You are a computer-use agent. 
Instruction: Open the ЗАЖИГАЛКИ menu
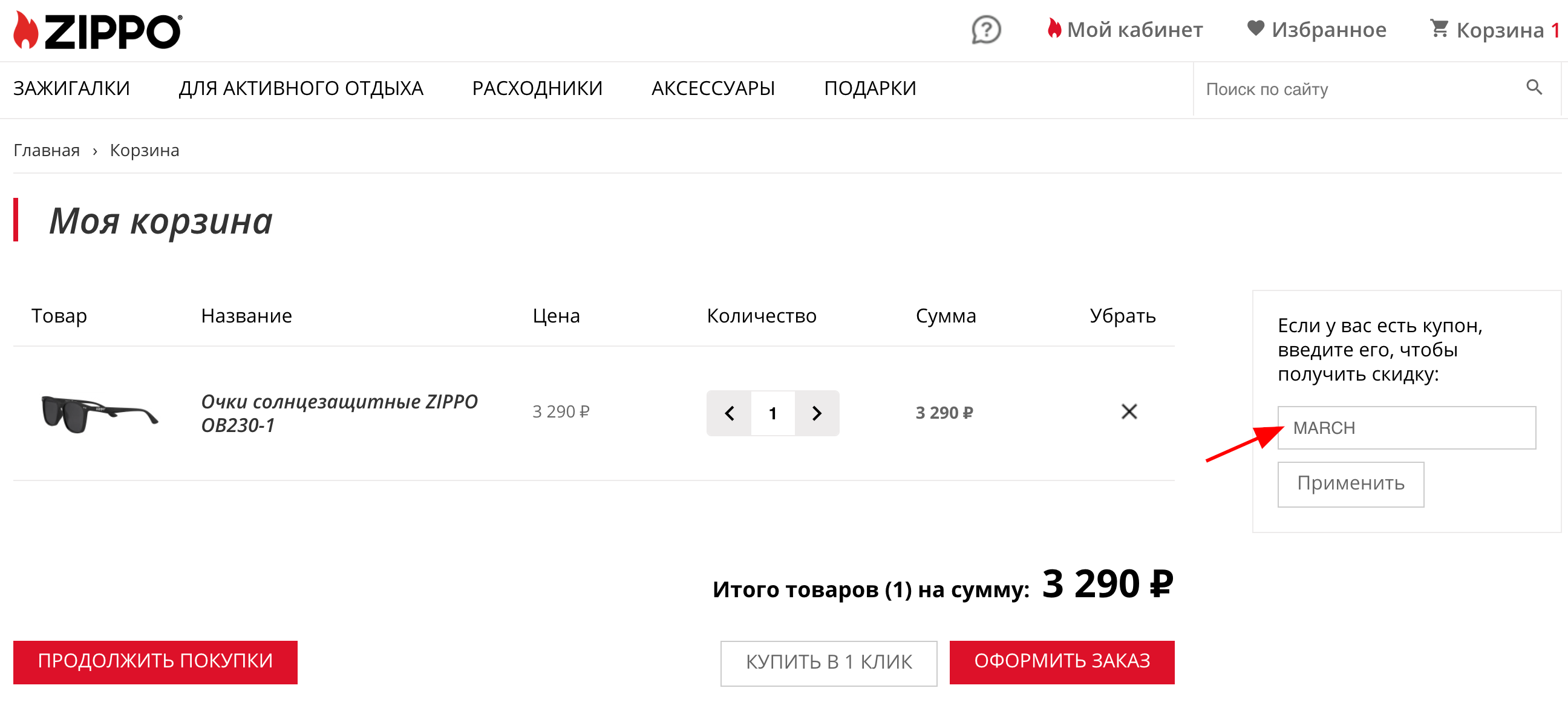coord(72,88)
